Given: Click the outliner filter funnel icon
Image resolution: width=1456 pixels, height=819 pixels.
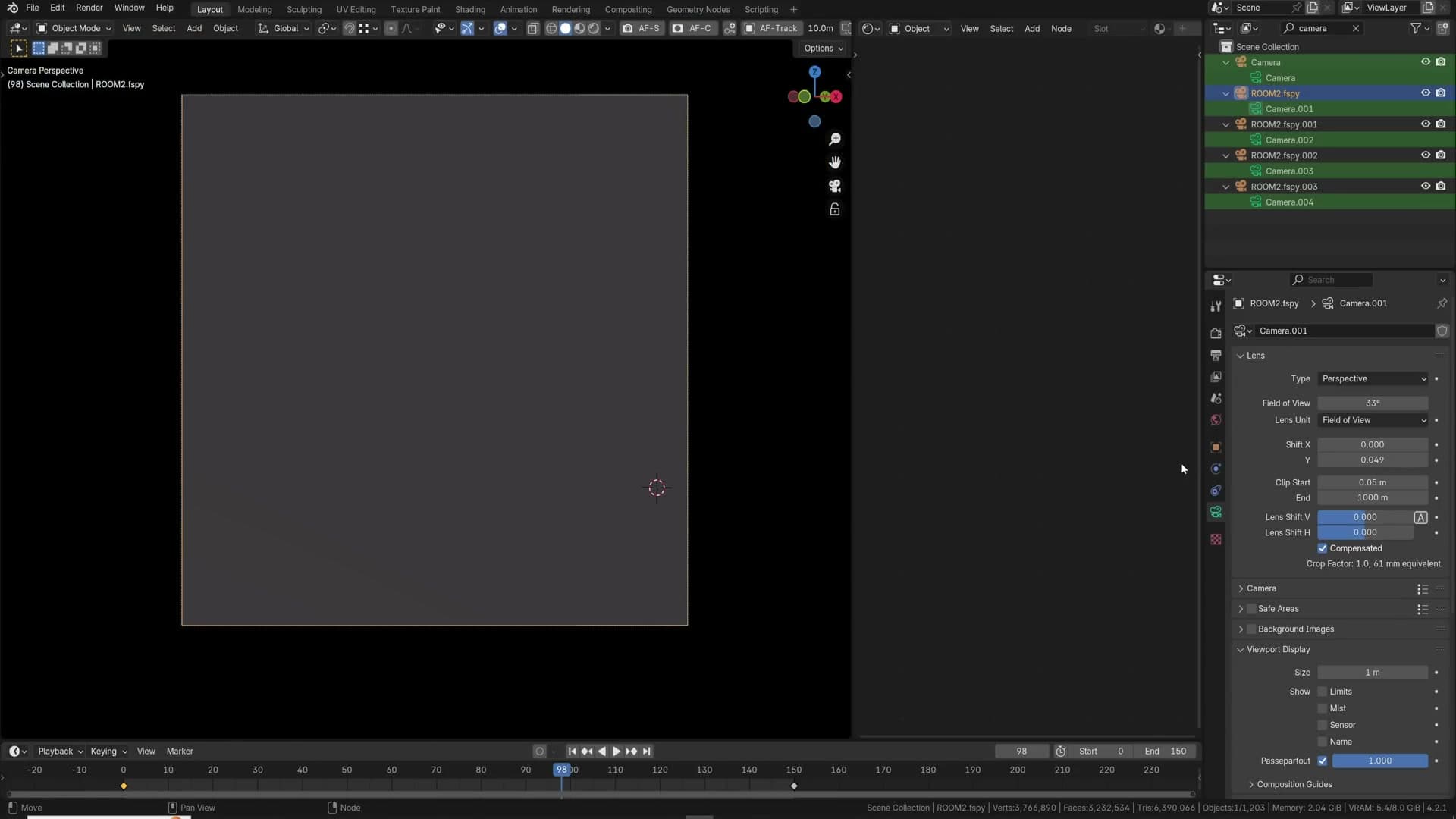Looking at the screenshot, I should tap(1415, 28).
